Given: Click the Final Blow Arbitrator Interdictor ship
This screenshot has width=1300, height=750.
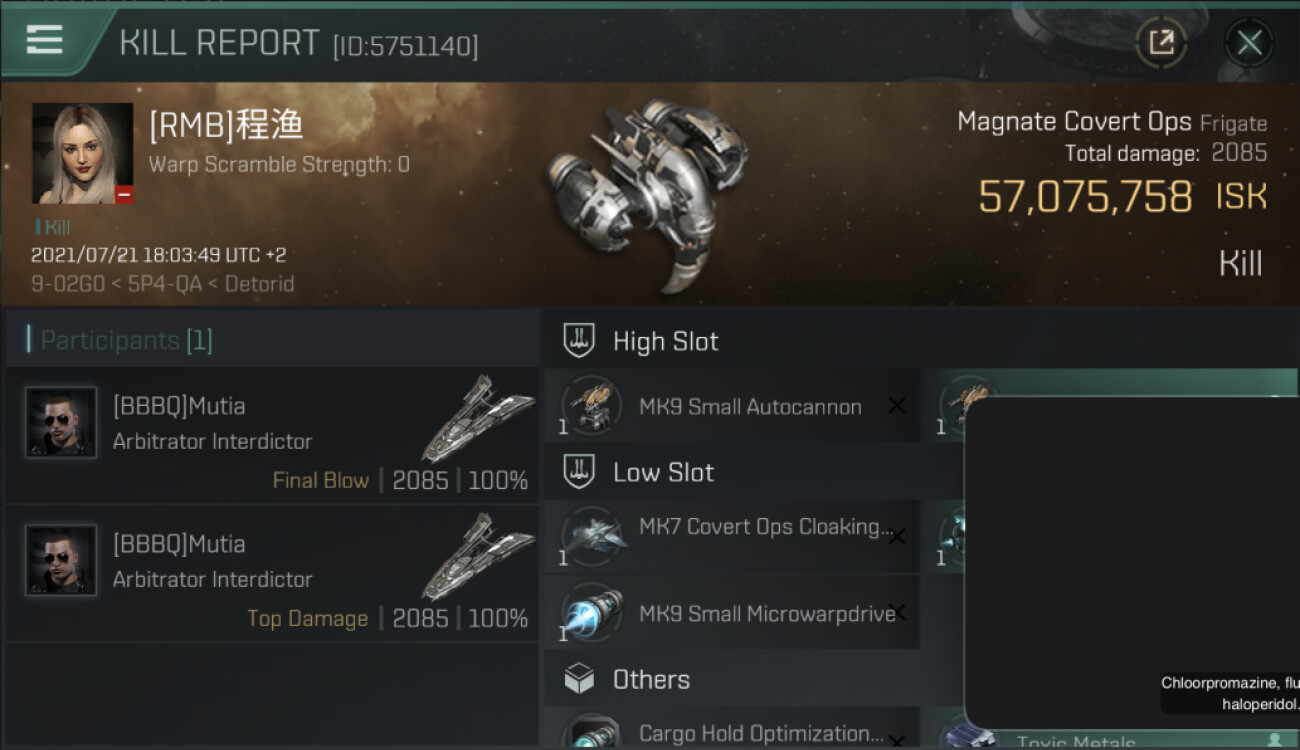Looking at the screenshot, I should click(x=477, y=418).
